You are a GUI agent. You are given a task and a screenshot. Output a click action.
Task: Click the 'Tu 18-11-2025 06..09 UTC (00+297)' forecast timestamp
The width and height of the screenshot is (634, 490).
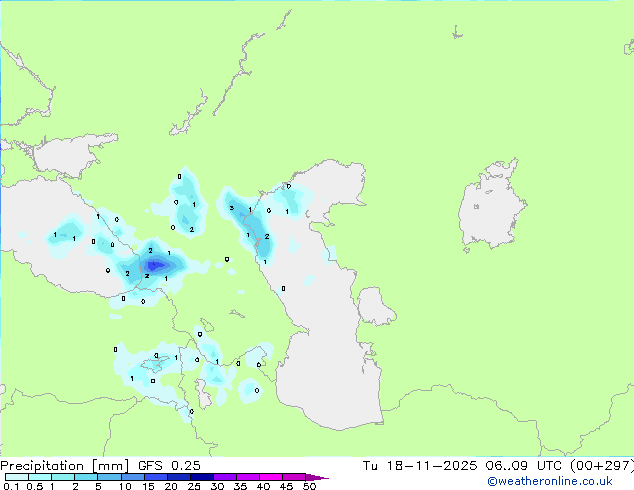(x=498, y=466)
